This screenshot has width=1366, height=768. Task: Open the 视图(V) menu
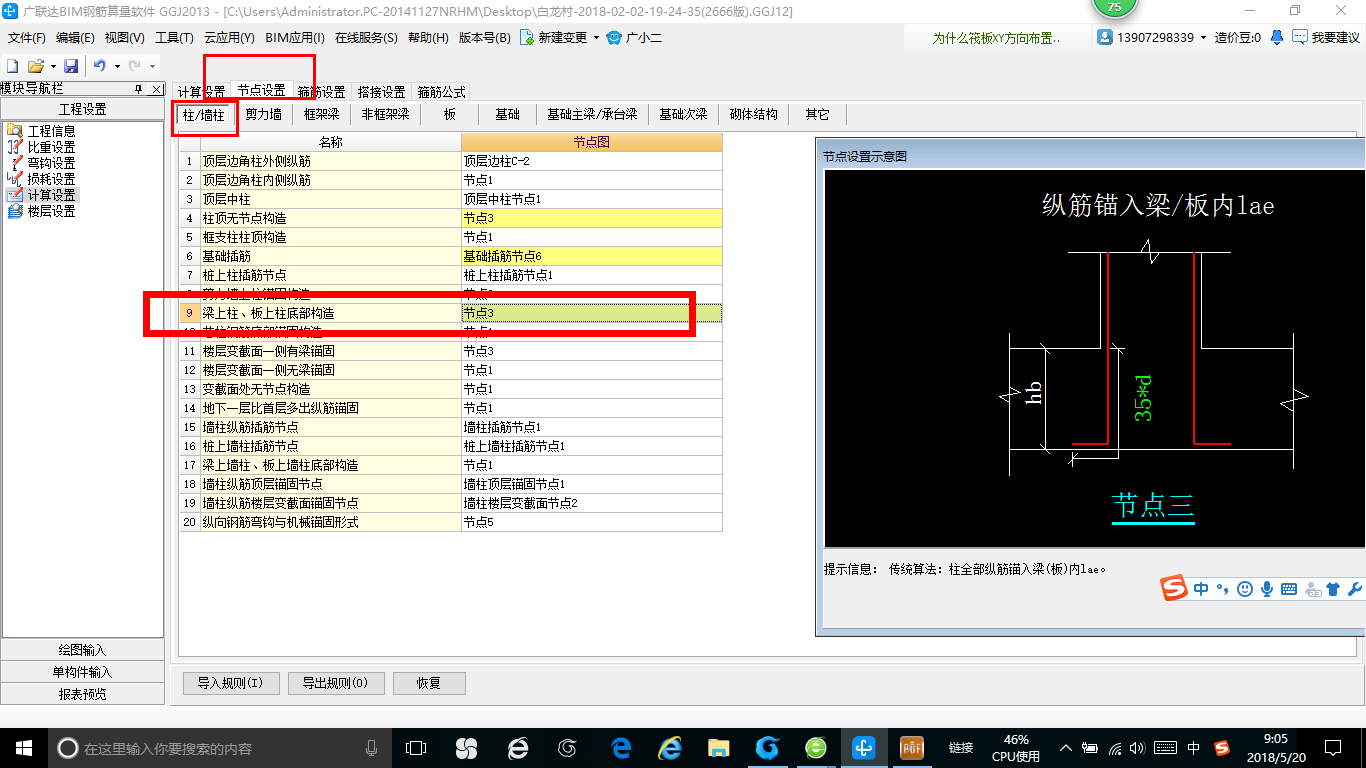click(x=125, y=38)
